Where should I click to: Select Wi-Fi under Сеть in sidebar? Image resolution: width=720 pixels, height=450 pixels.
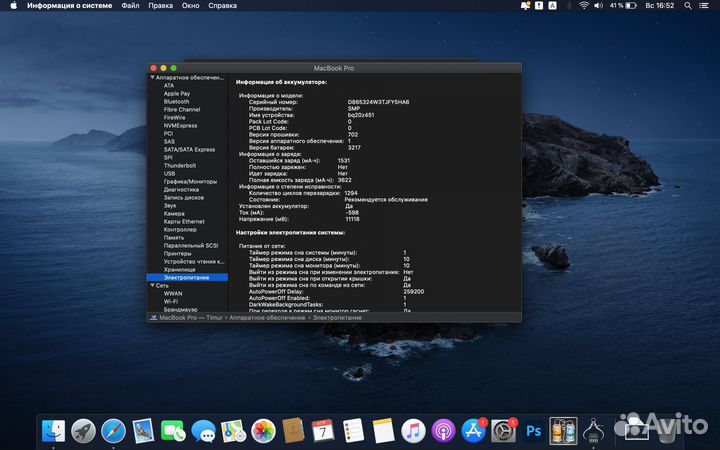click(x=171, y=302)
